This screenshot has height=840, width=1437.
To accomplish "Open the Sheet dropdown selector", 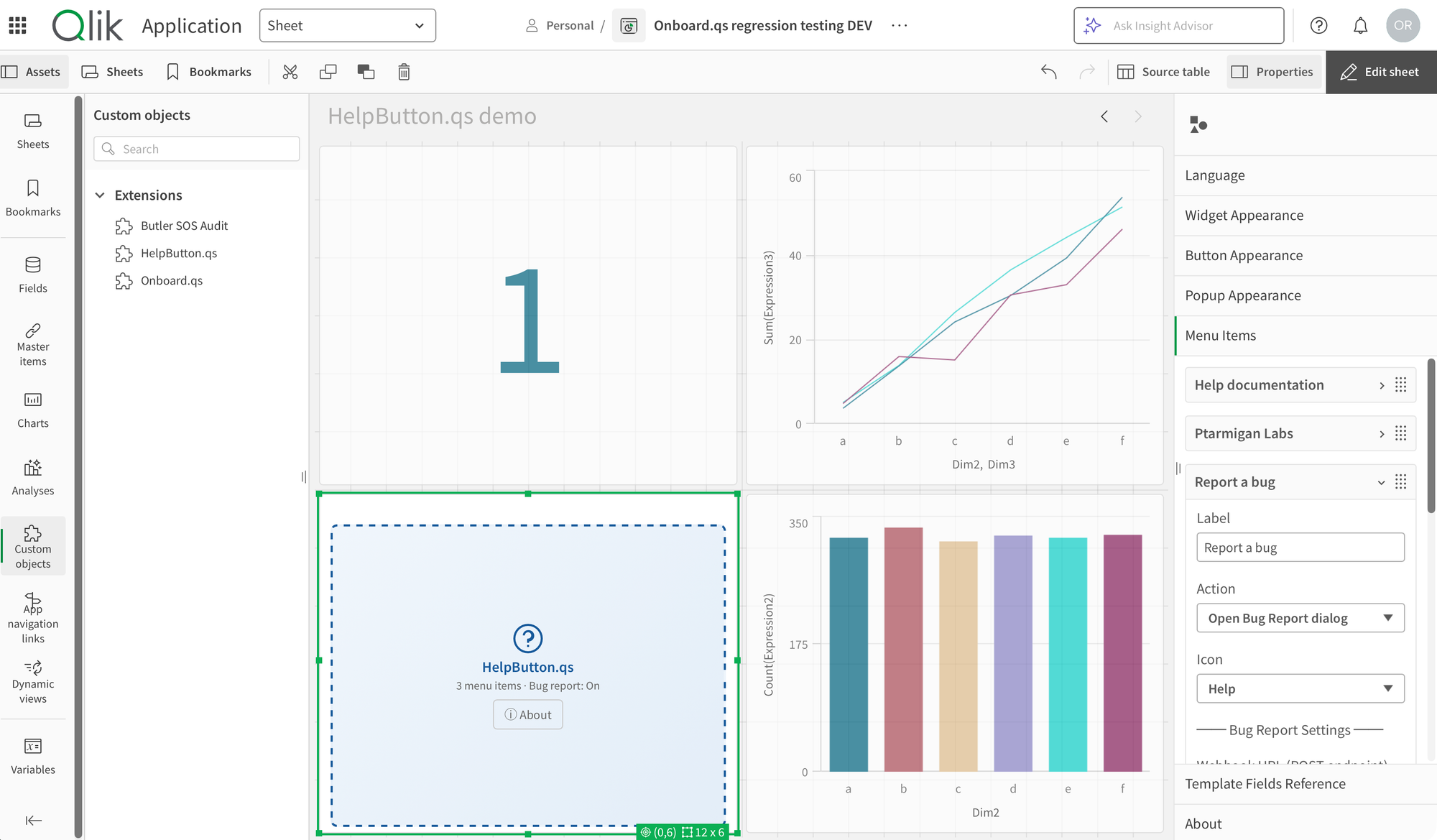I will [x=347, y=26].
